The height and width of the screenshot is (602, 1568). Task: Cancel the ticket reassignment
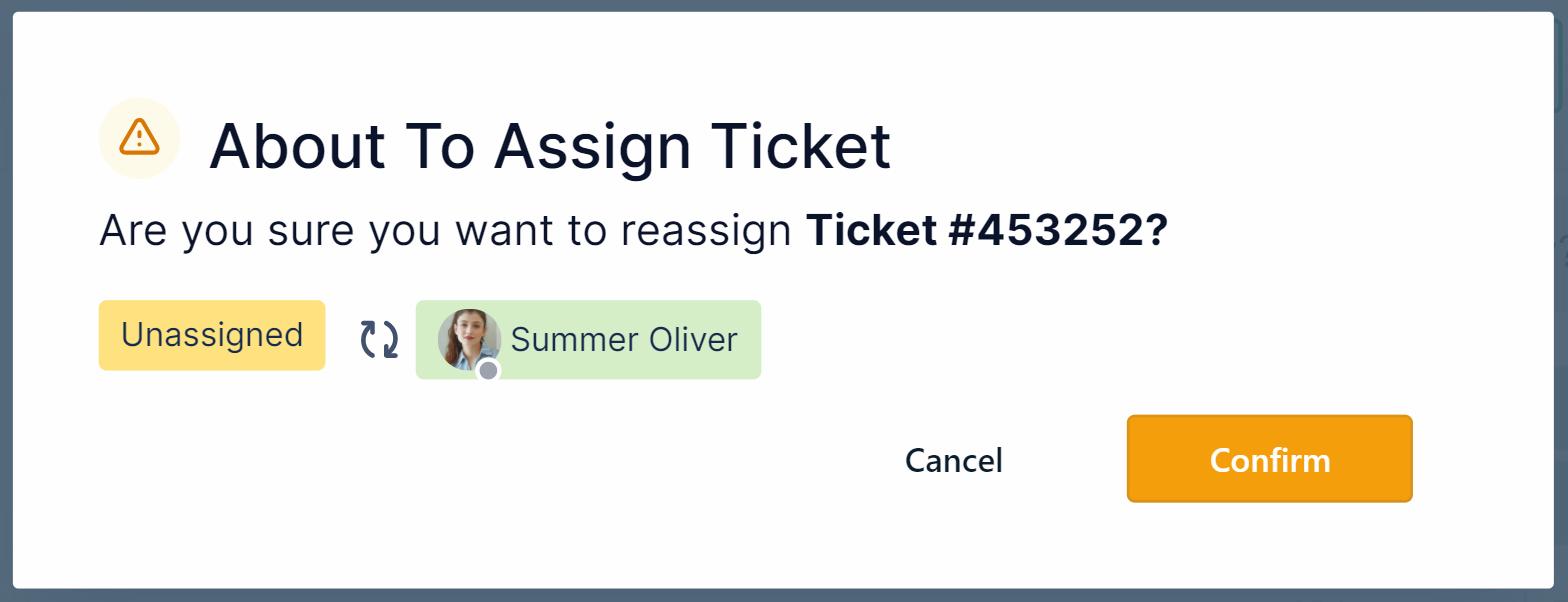coord(953,460)
